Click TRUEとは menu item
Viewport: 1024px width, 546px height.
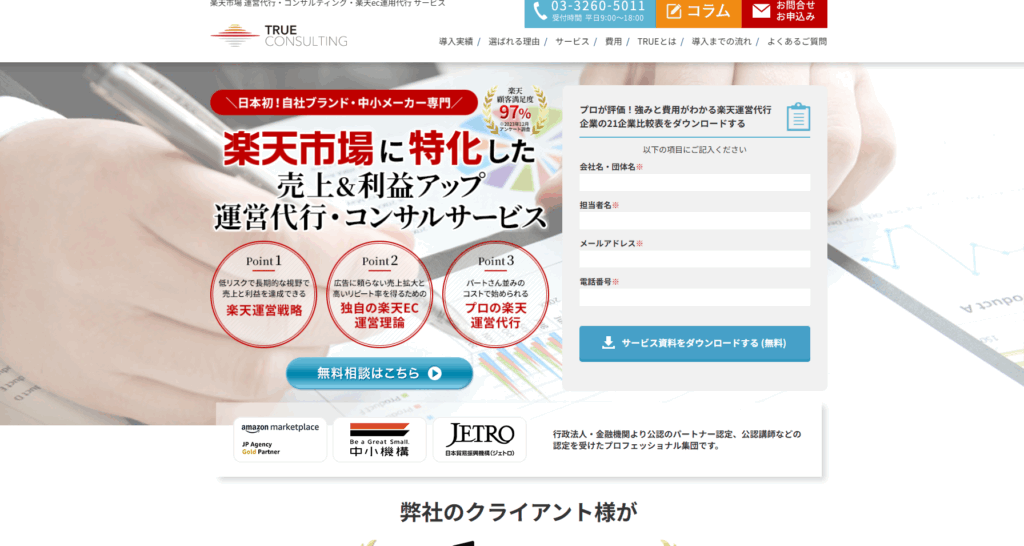click(x=656, y=42)
